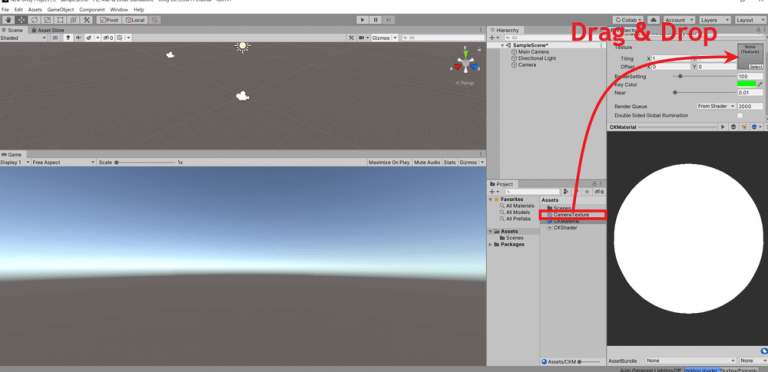This screenshot has height=372, width=768.
Task: Change the preview mesh shape icon
Action: (x=734, y=127)
